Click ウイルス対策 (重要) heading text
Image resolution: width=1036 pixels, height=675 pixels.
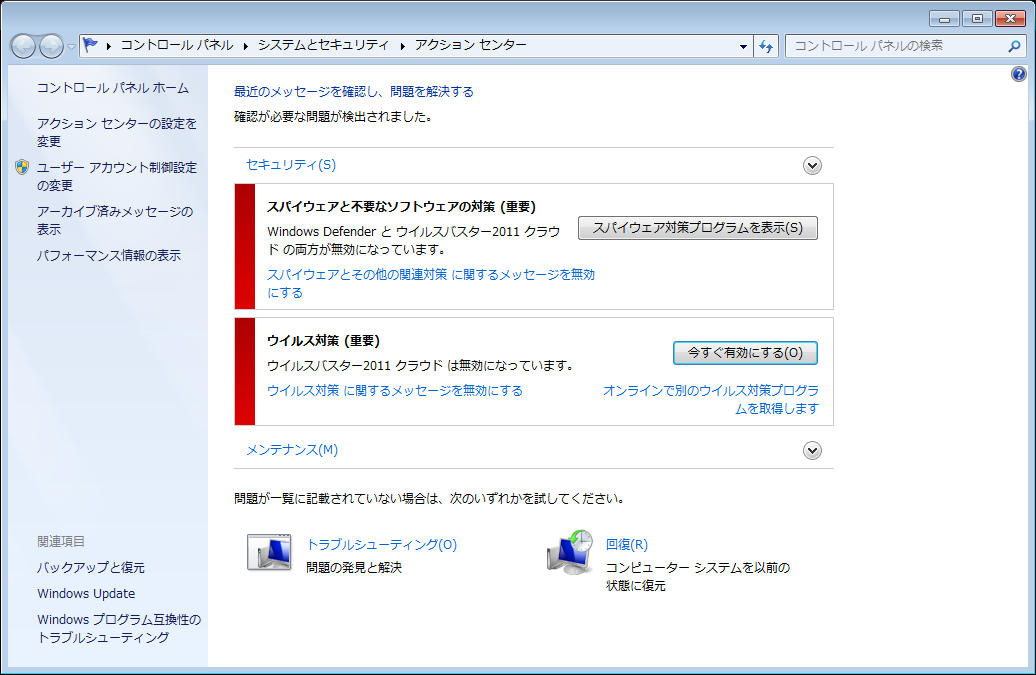[323, 341]
